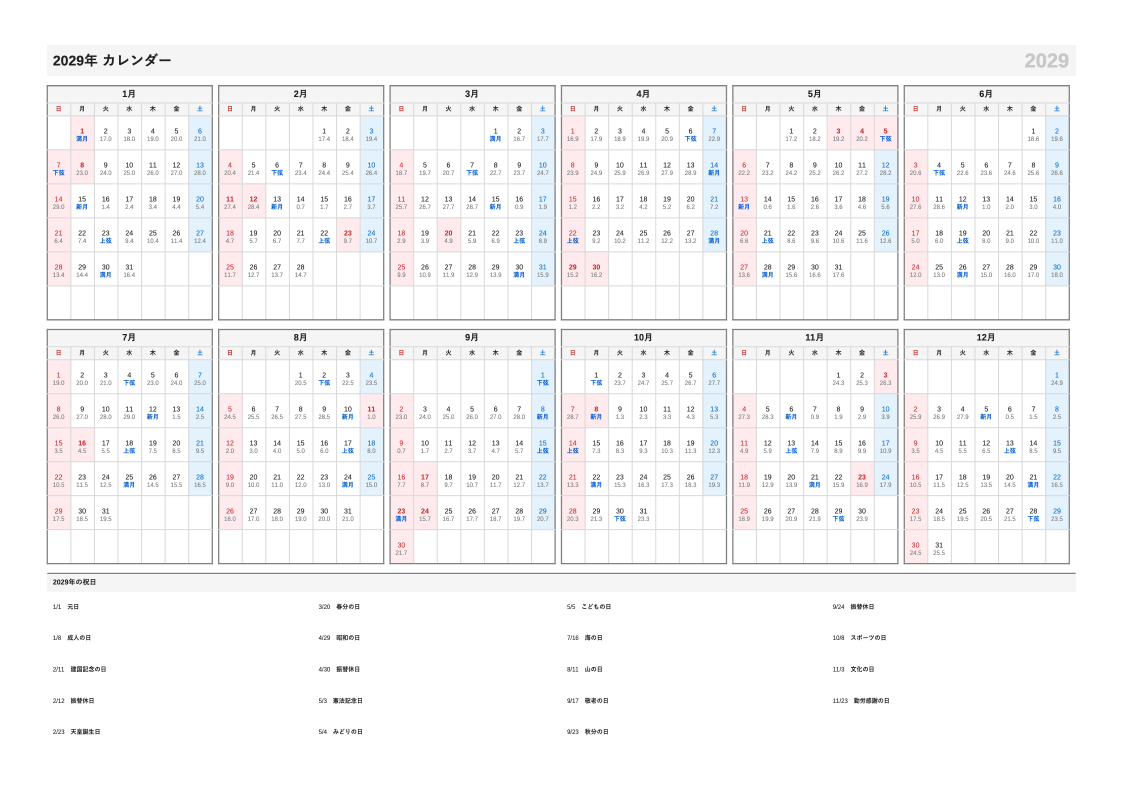Click the 2029年 カレンダー title

coord(112,61)
